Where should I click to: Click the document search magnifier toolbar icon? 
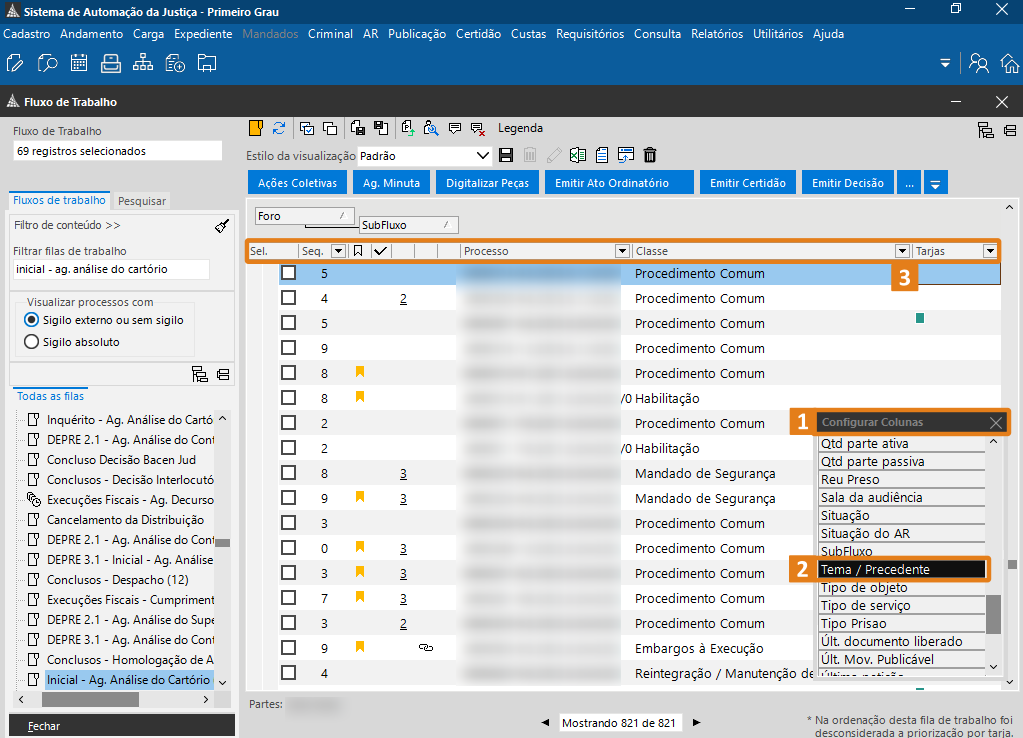pyautogui.click(x=47, y=63)
